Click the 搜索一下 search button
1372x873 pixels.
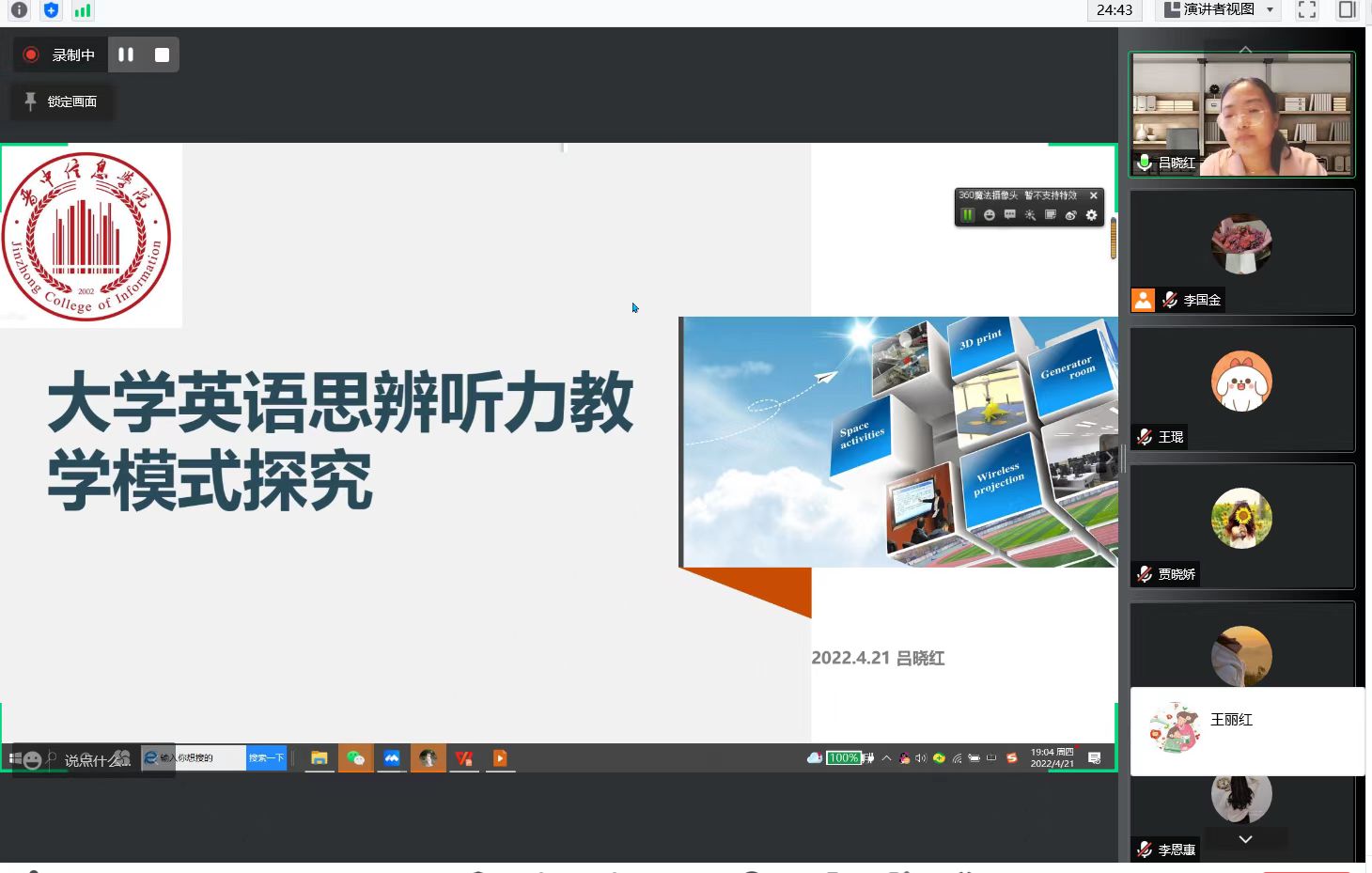(266, 757)
